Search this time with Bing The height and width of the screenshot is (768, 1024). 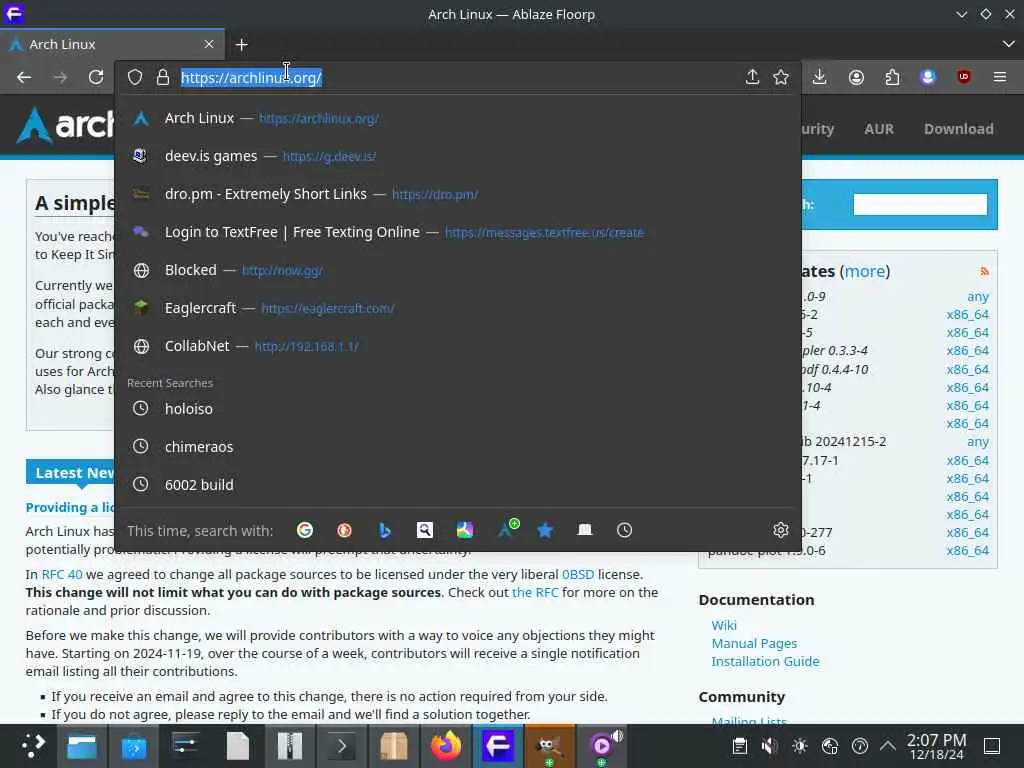click(385, 530)
